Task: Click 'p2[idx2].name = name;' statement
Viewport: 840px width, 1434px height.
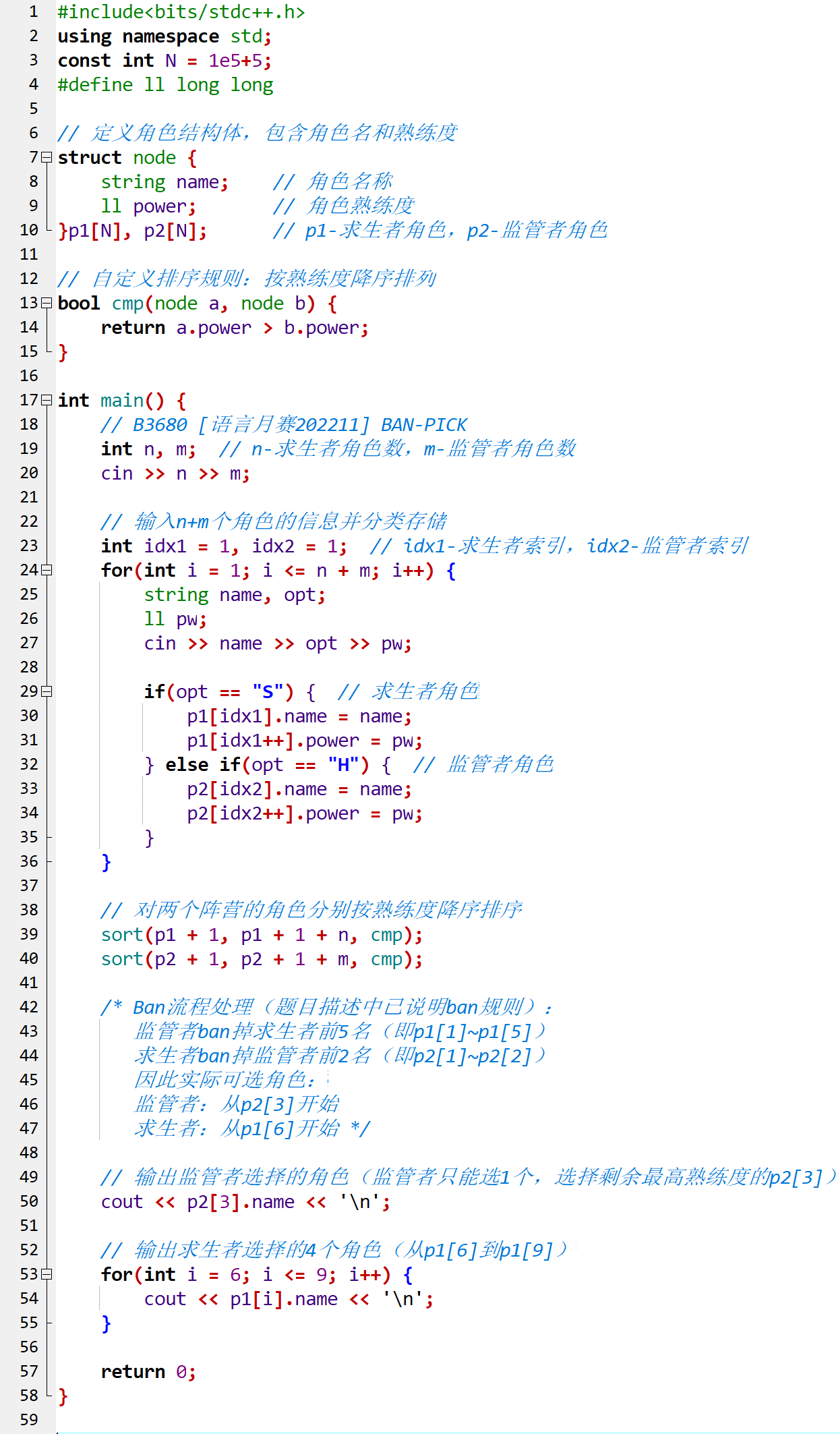Action: click(x=299, y=789)
